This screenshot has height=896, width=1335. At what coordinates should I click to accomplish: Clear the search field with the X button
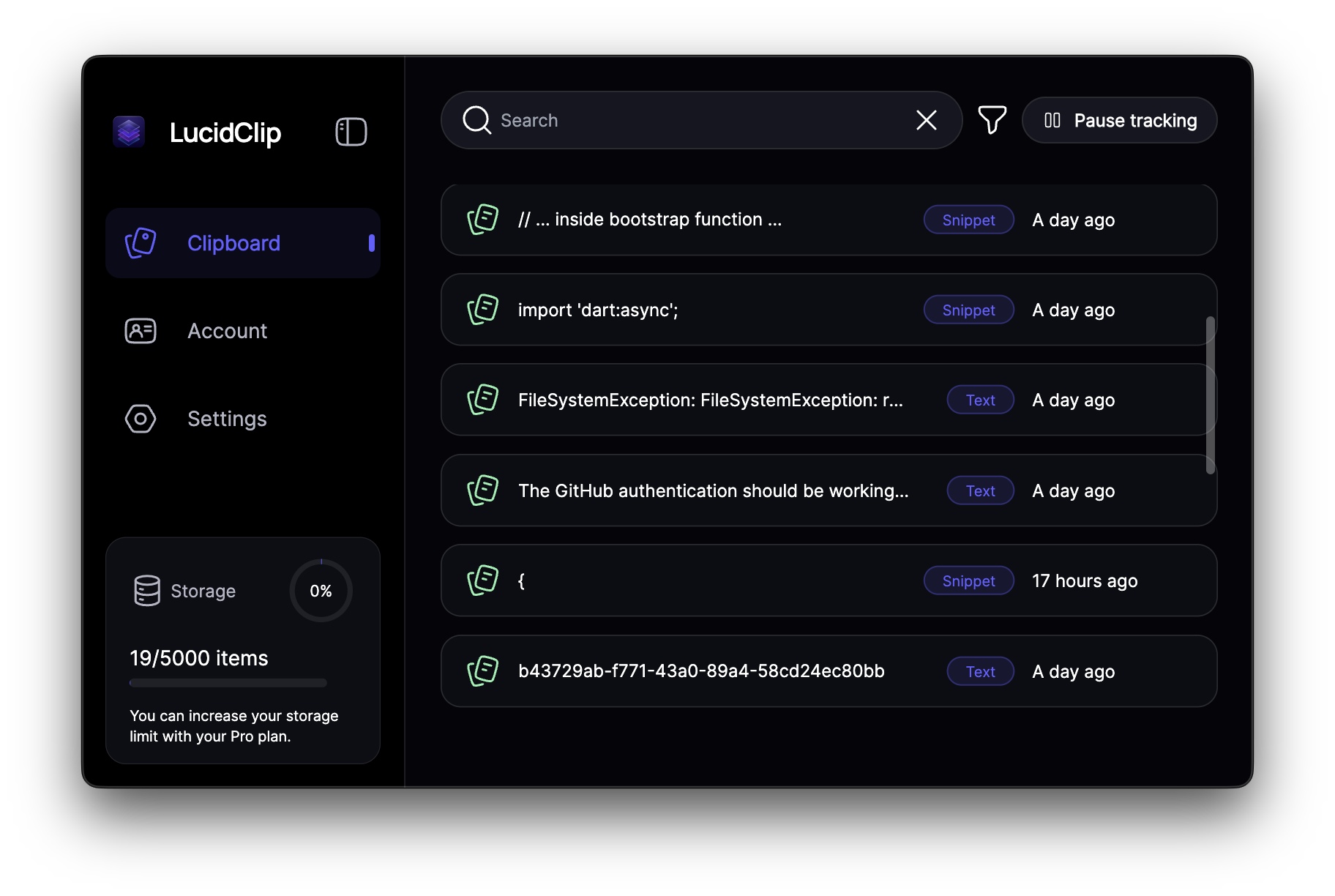click(926, 120)
